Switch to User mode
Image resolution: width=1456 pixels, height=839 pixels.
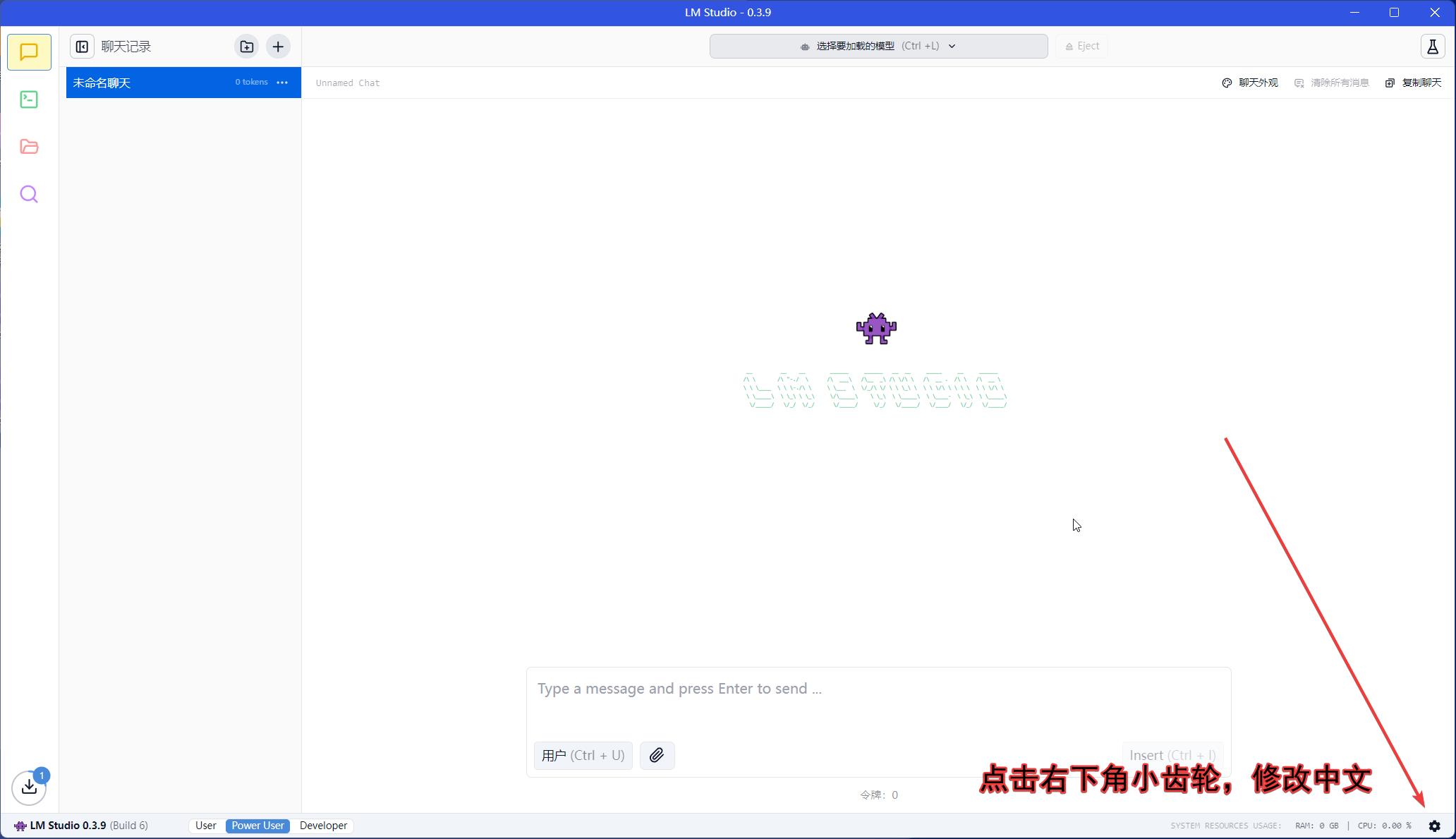pos(206,826)
